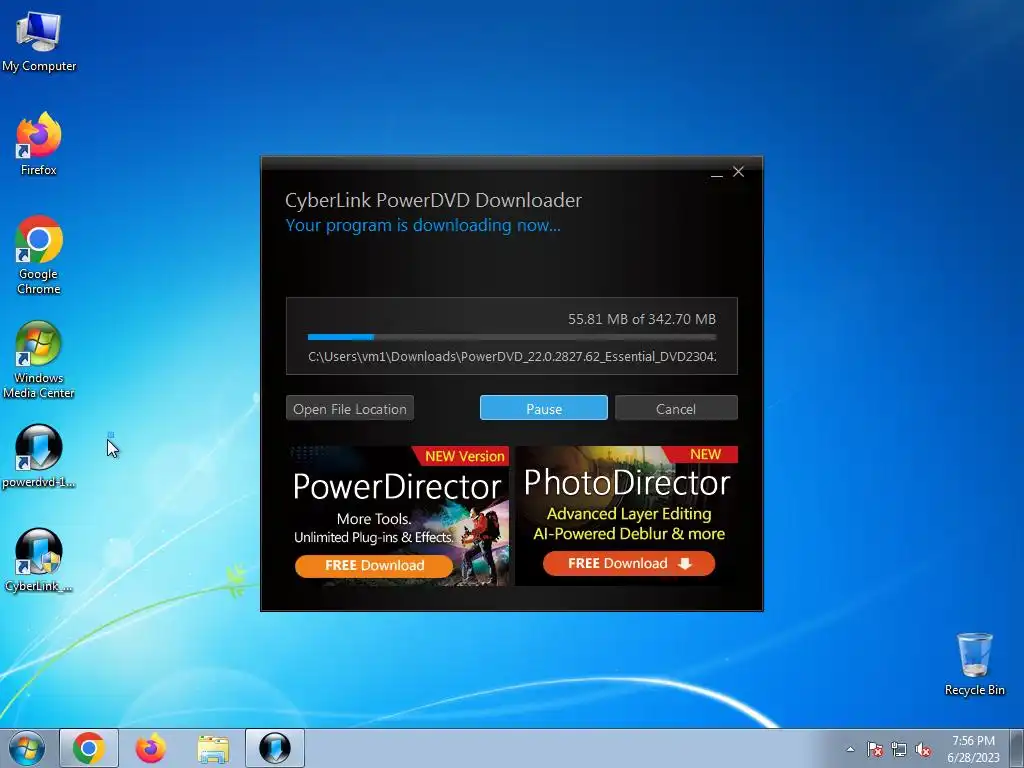Select the powerdvd-1... desktop shortcut
This screenshot has height=768, width=1024.
pyautogui.click(x=39, y=456)
